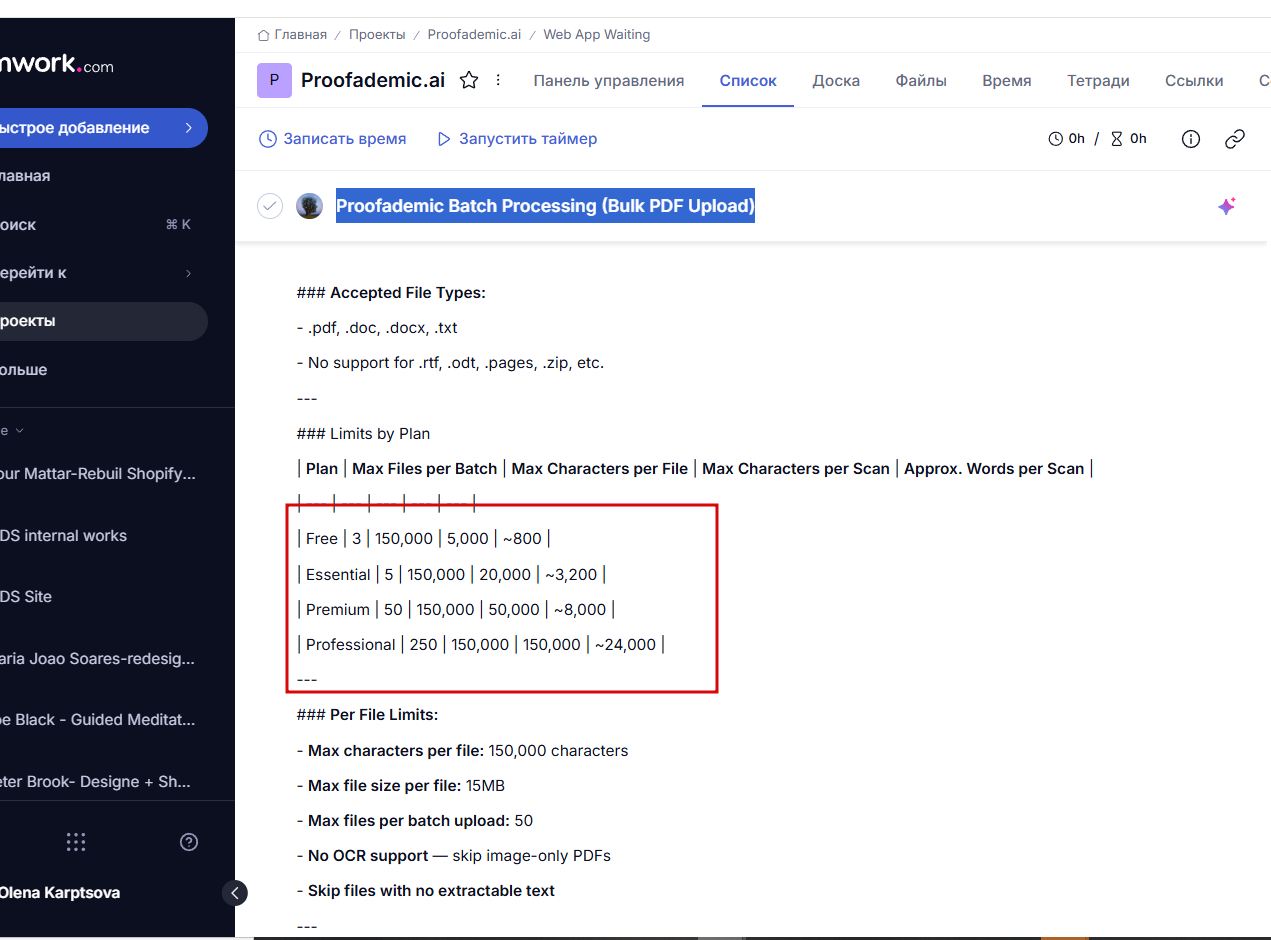
Task: Click the Professional plan limits row
Action: pos(481,645)
